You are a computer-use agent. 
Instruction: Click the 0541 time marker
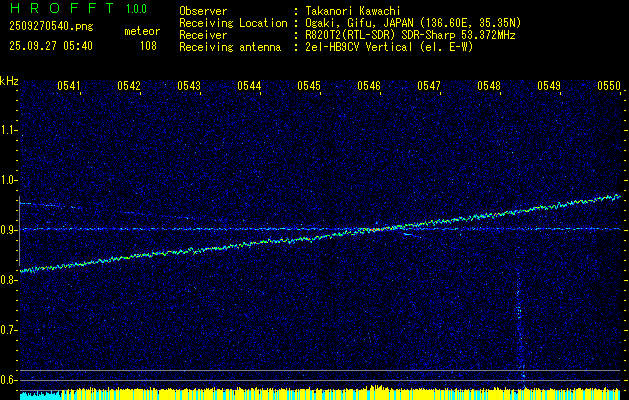click(69, 87)
